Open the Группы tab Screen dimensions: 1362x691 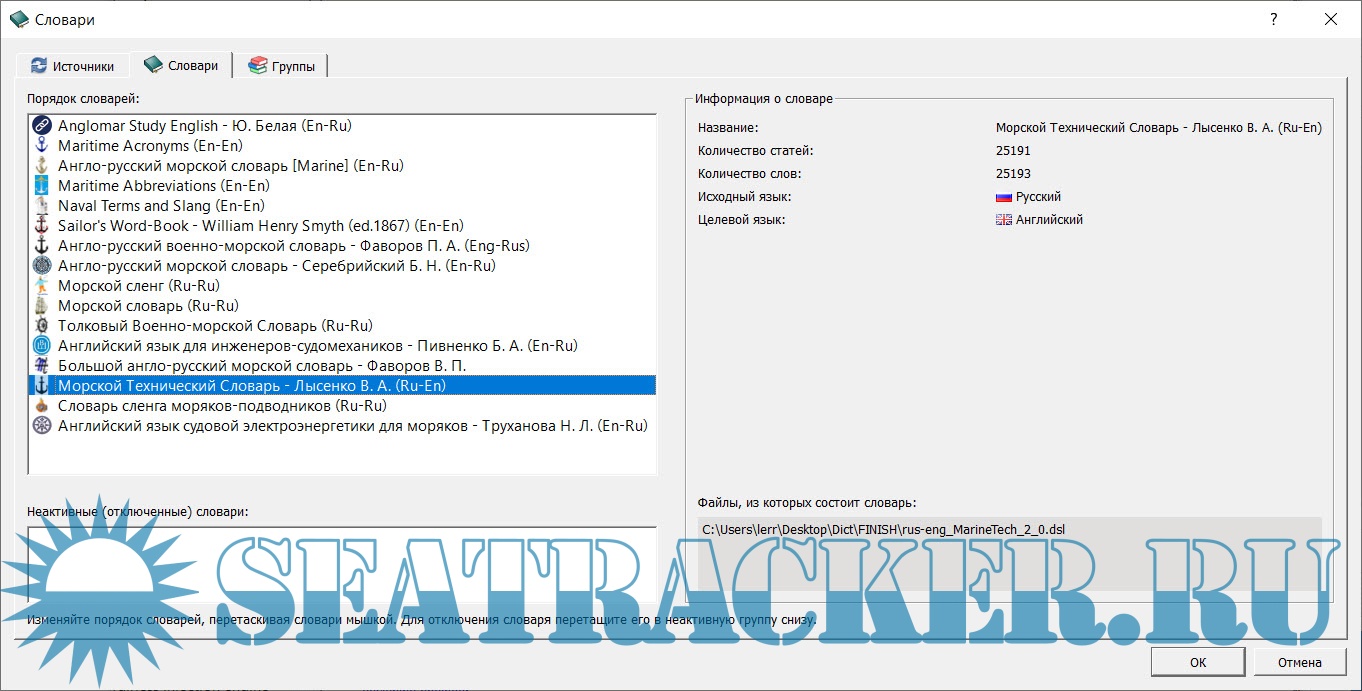click(282, 66)
